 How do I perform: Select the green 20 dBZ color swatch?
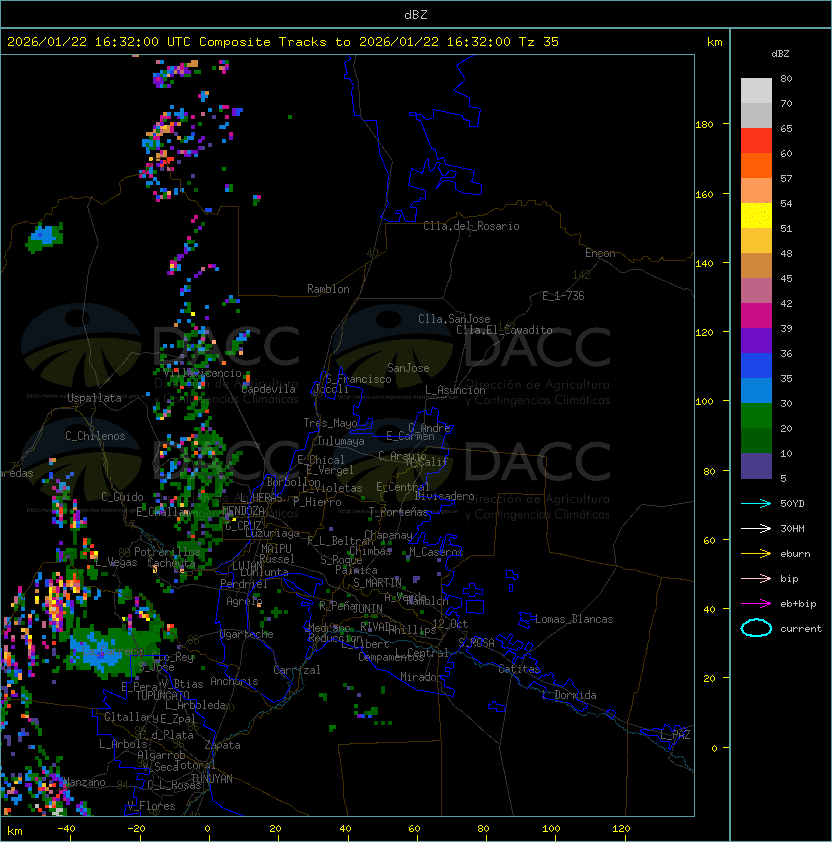(756, 416)
